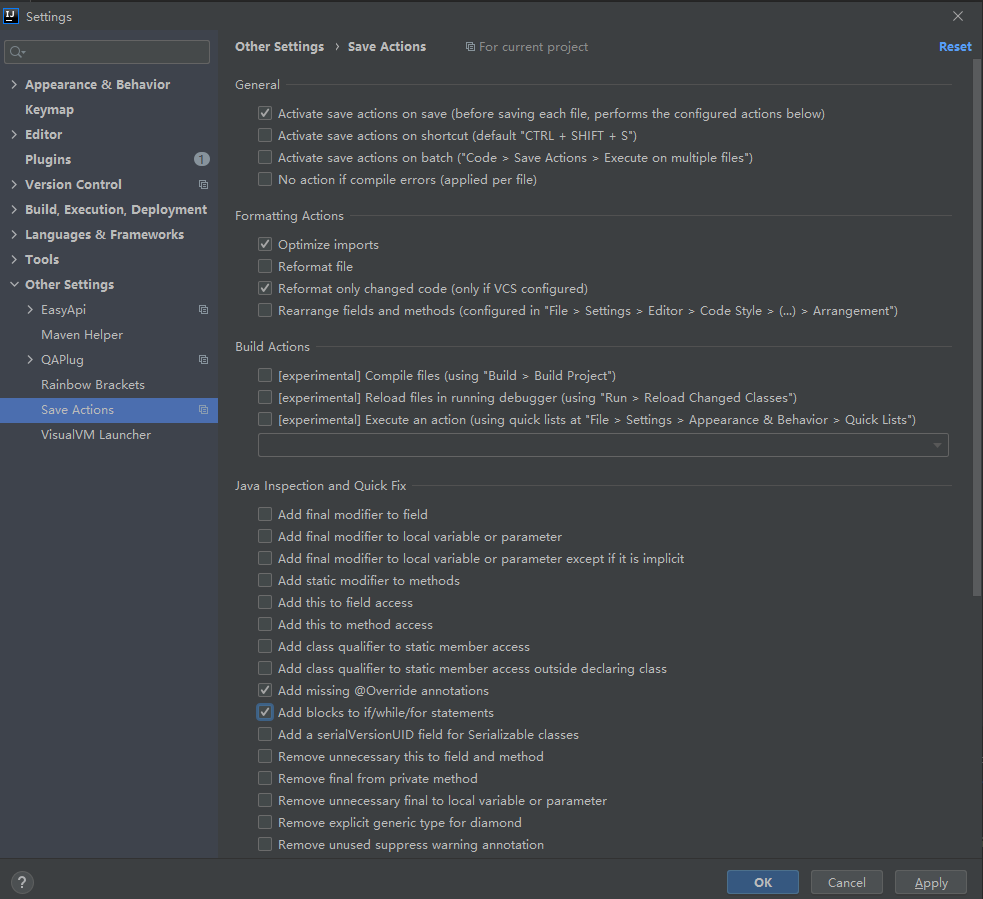This screenshot has height=899, width=983.
Task: Enable Activate save actions on shortcut
Action: 265,135
